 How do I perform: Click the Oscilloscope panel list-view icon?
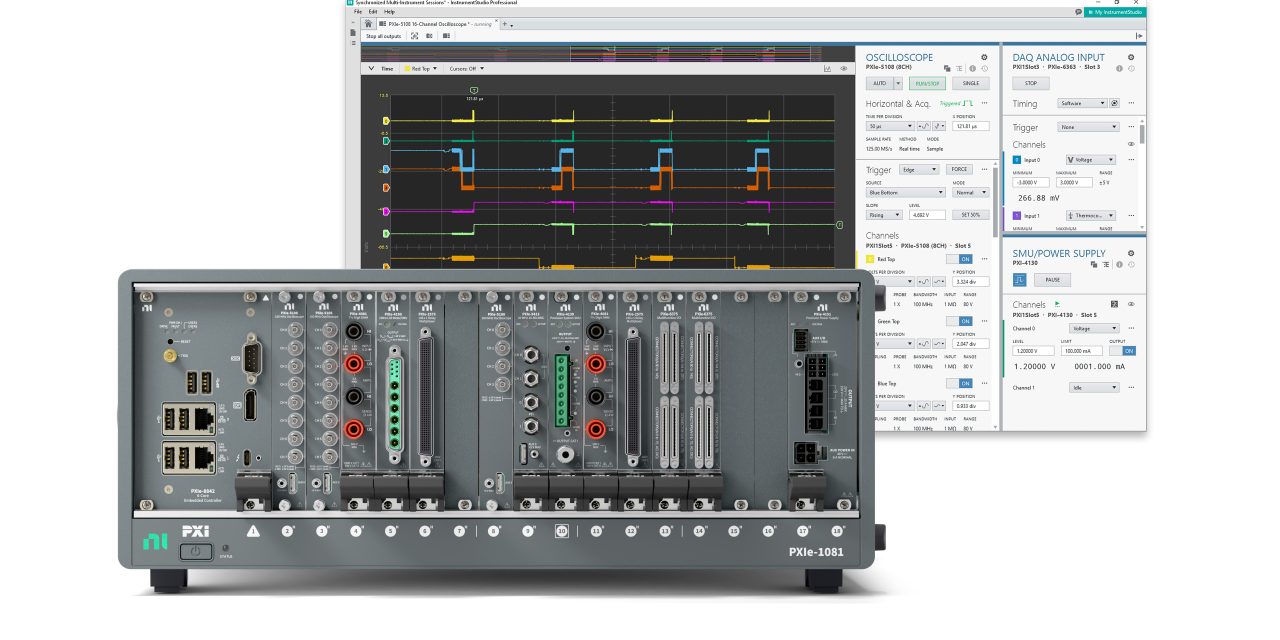pos(959,69)
